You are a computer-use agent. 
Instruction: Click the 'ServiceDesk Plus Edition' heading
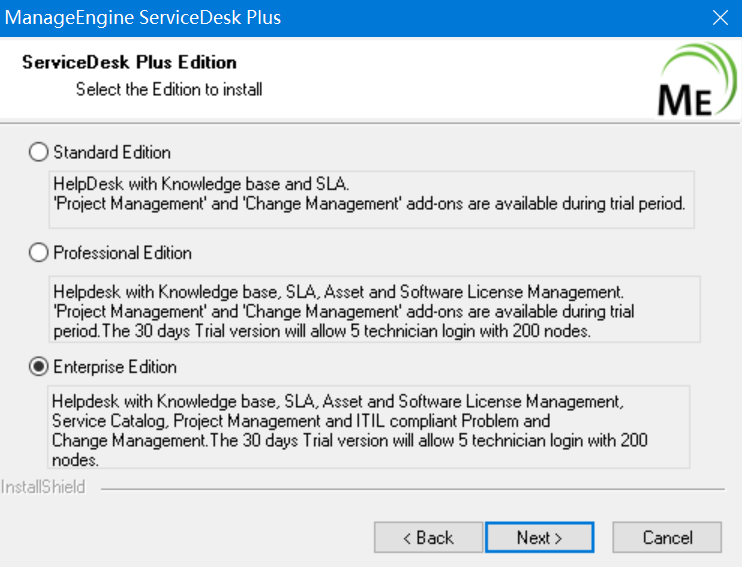click(129, 62)
